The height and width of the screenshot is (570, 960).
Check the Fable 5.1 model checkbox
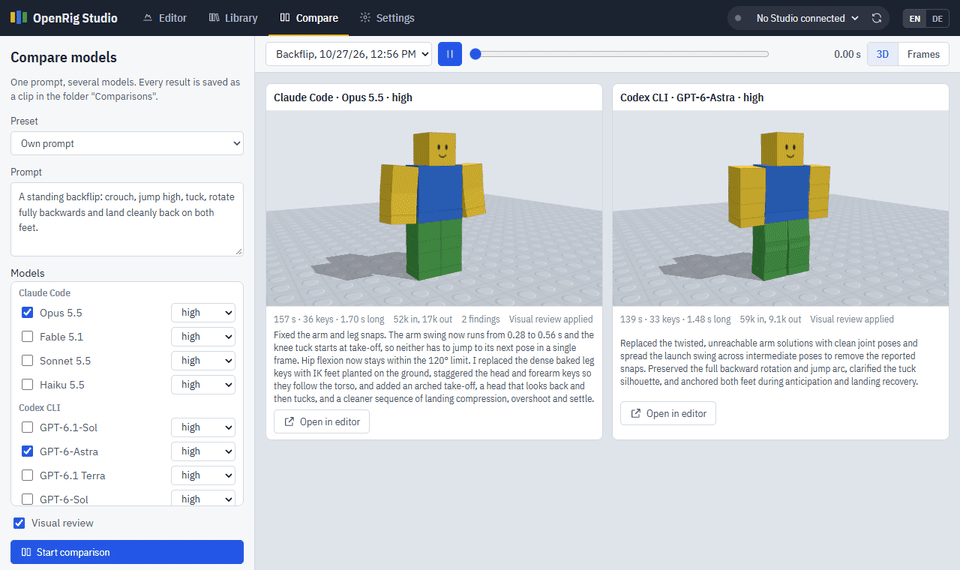(x=27, y=336)
